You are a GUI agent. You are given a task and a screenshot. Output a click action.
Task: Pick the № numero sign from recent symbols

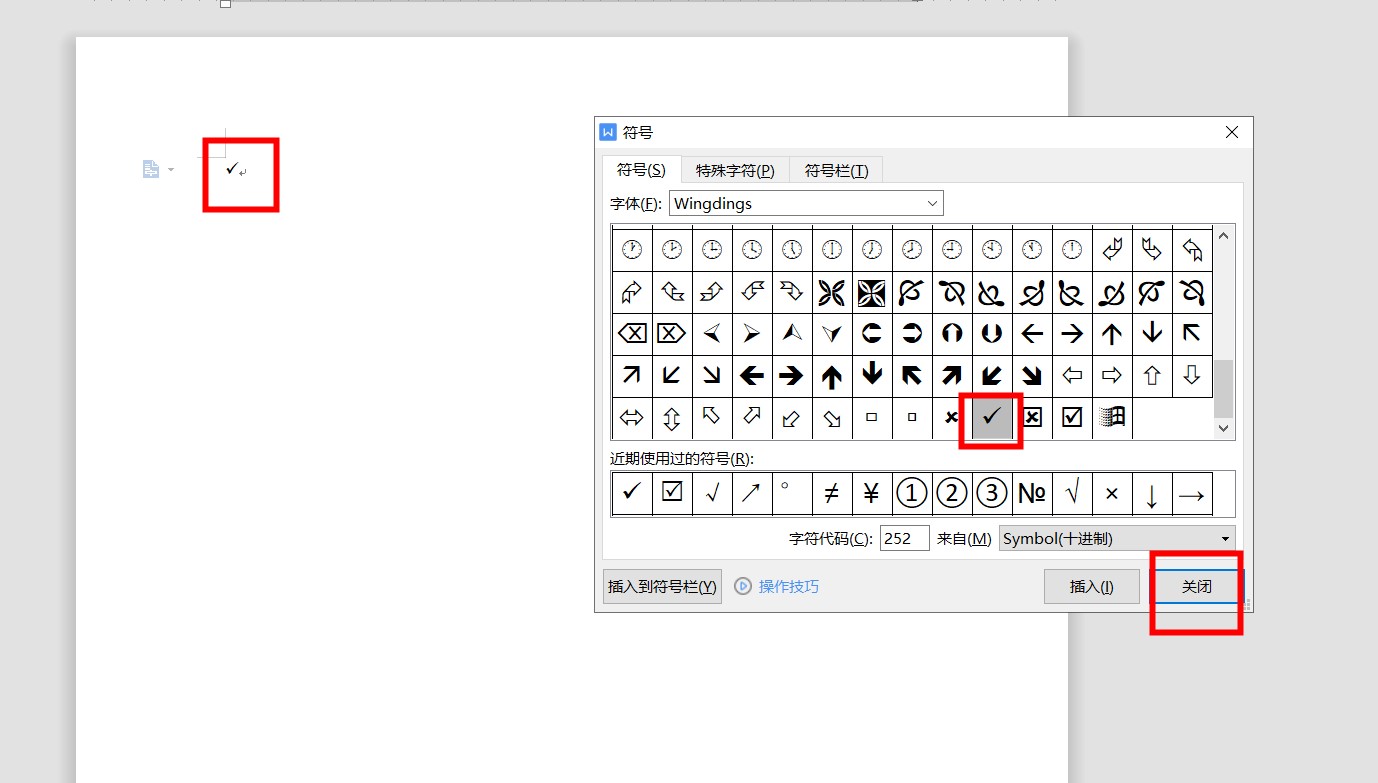(x=1031, y=493)
